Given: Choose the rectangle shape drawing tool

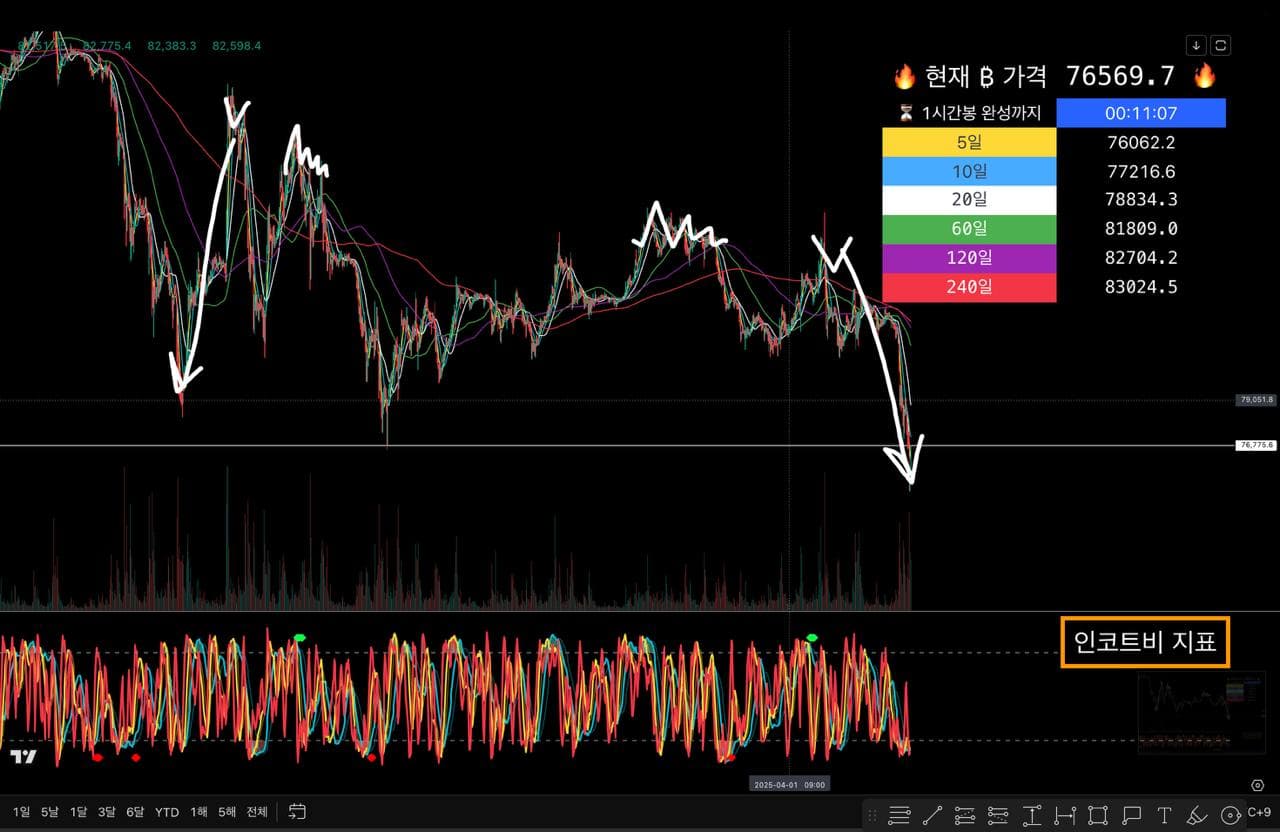Looking at the screenshot, I should tap(1098, 814).
